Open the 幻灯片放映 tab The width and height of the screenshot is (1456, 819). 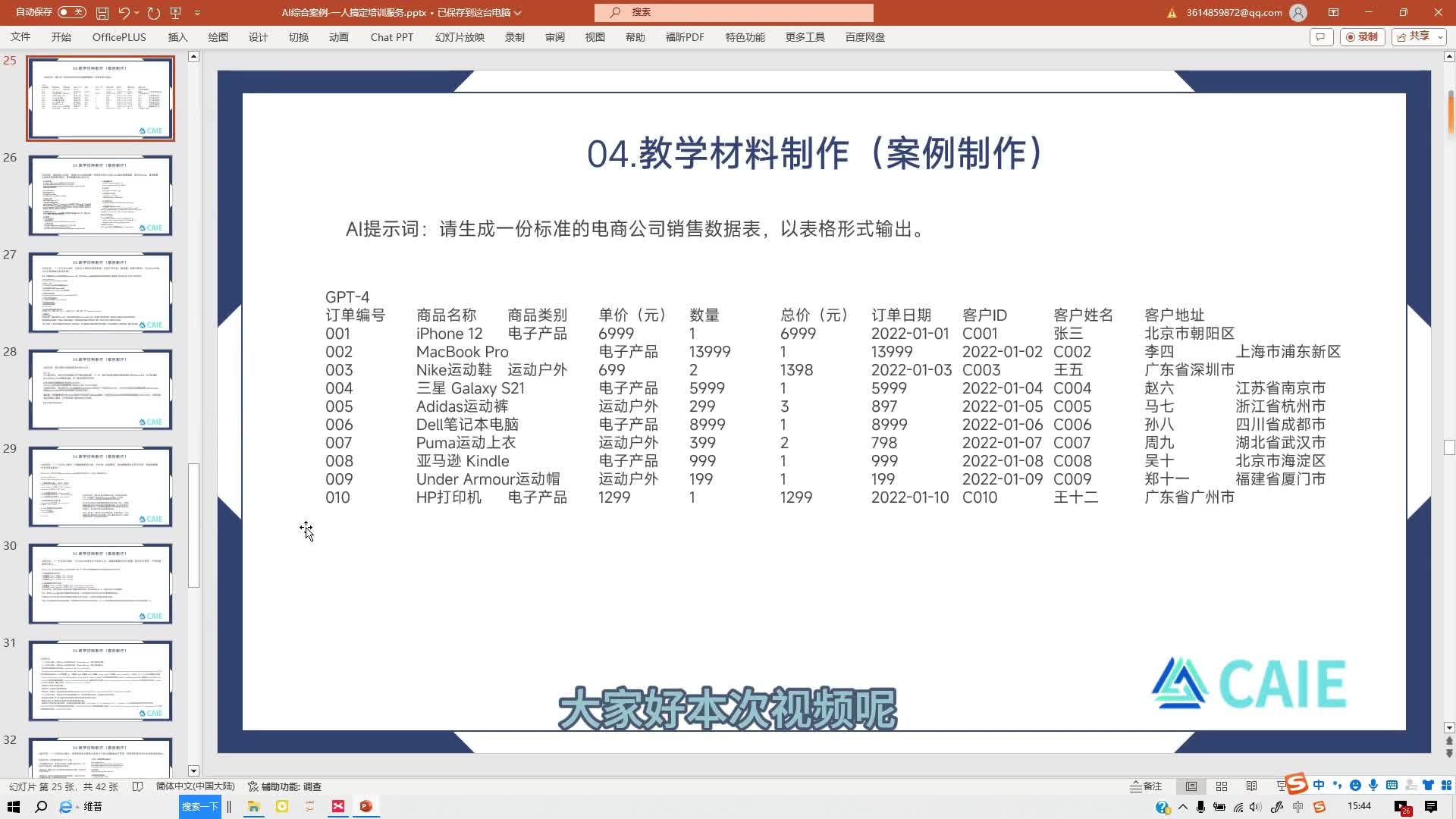460,37
